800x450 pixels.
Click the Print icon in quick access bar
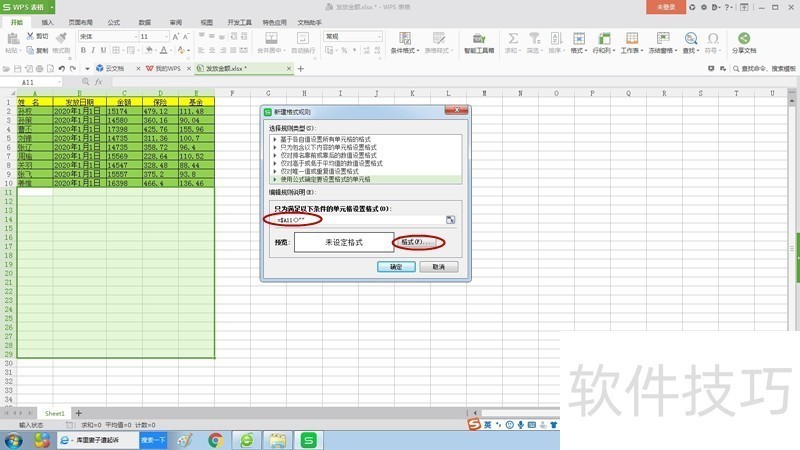coord(39,68)
